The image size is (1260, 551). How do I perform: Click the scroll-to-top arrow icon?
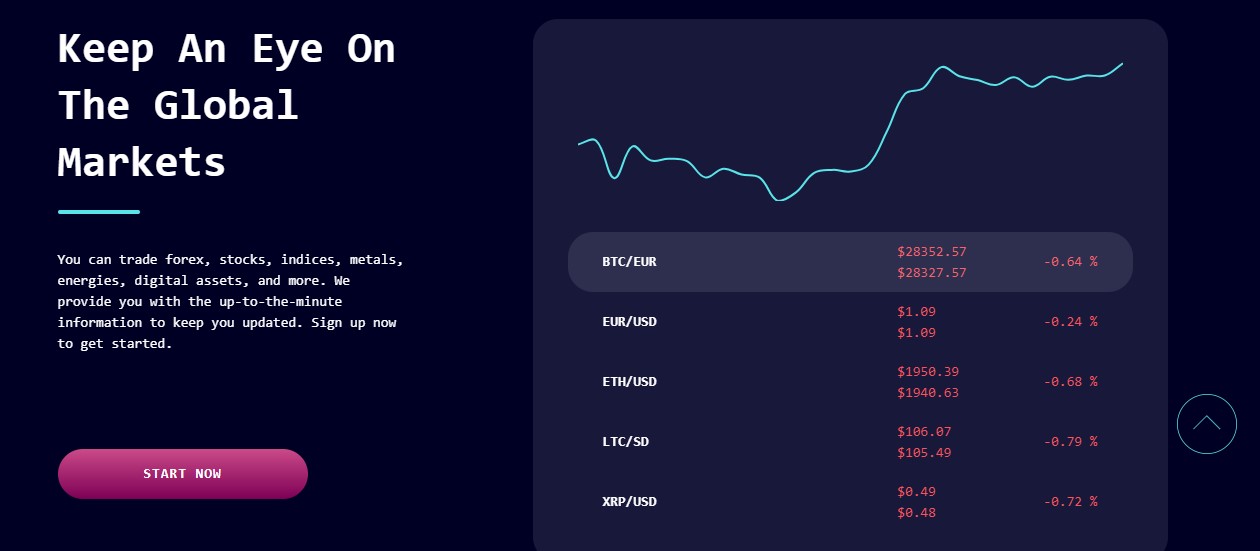pos(1207,424)
